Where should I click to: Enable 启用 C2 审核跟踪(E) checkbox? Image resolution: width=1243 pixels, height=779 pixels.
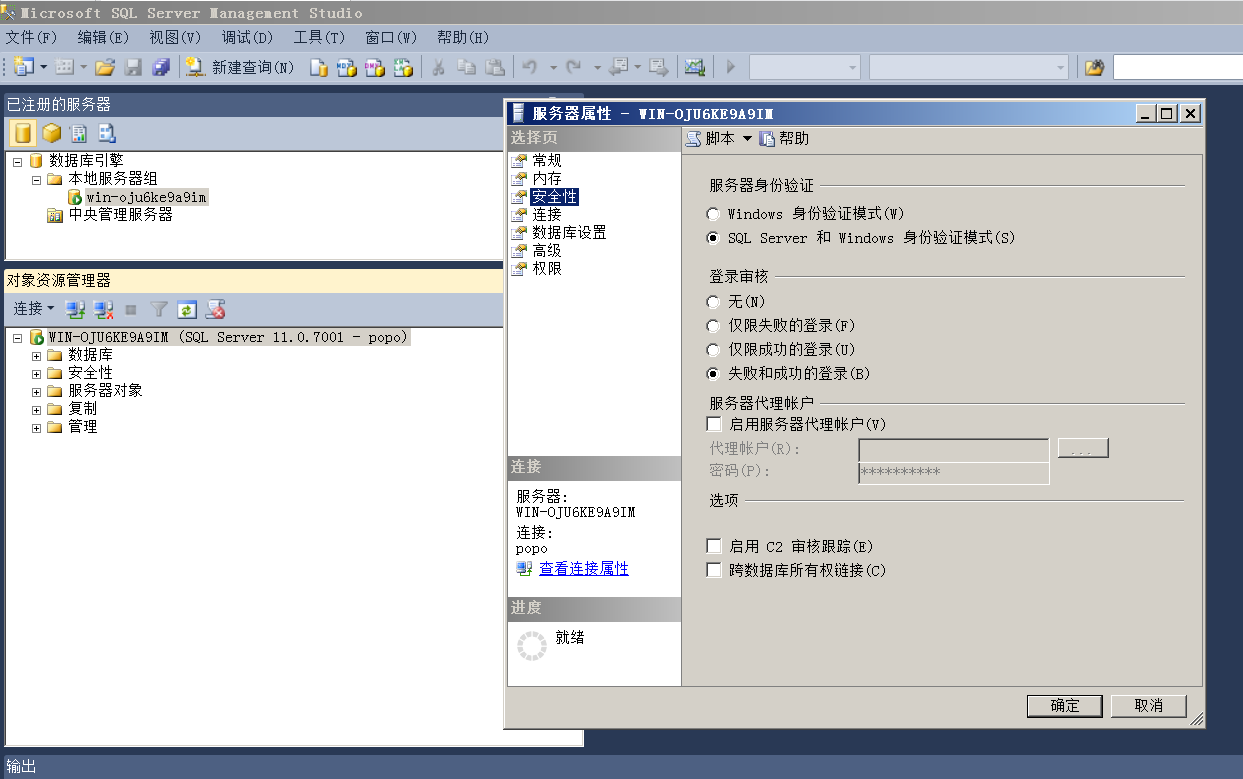714,546
